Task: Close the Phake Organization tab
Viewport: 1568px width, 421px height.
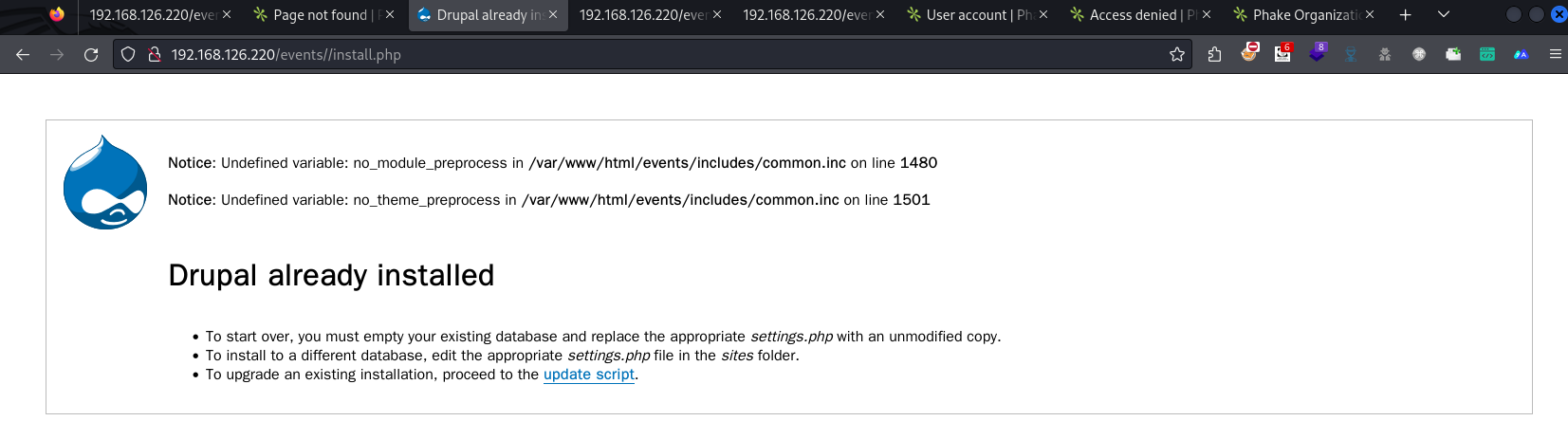Action: coord(1370,15)
